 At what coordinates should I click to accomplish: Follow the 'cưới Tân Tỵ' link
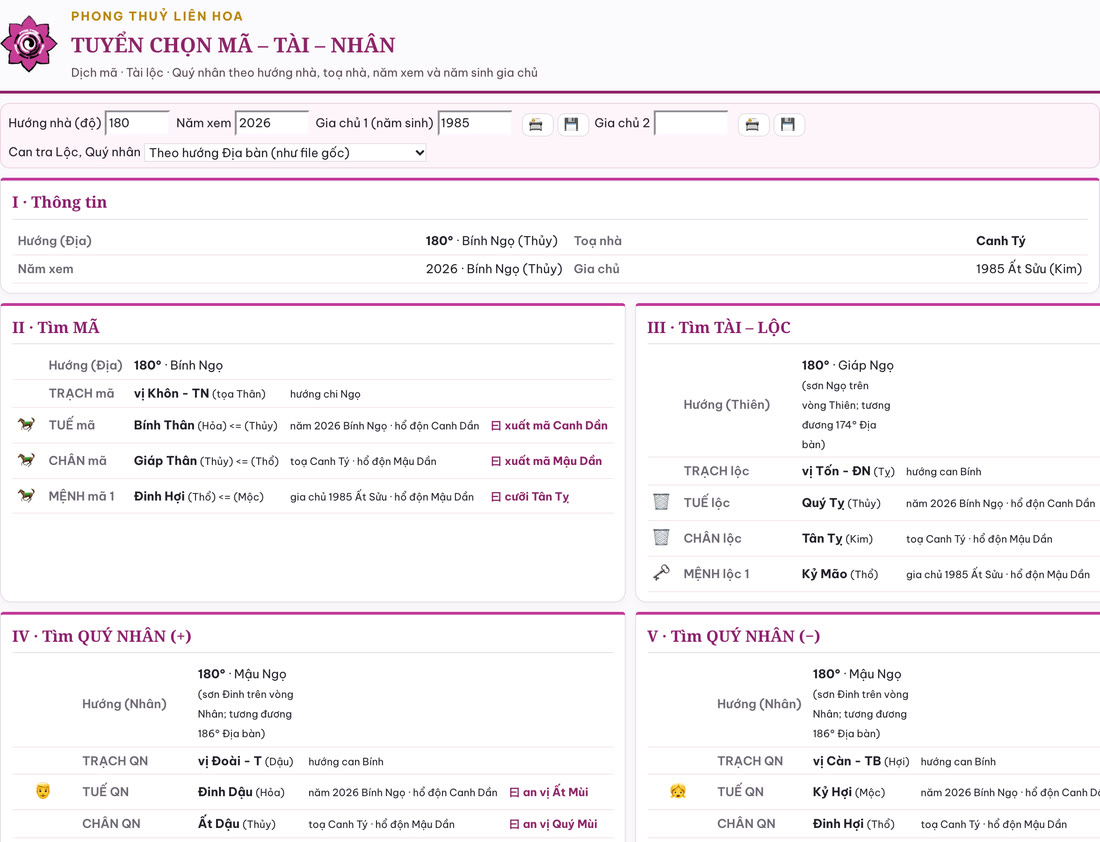[x=530, y=497]
